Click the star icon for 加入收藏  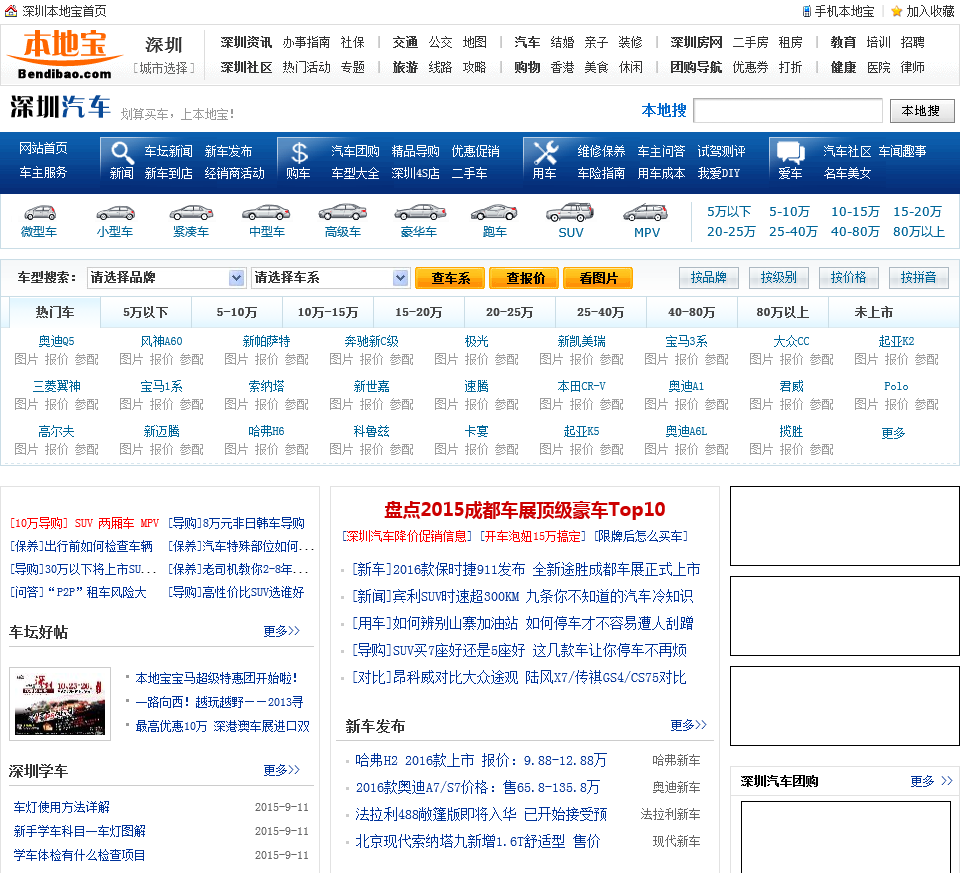click(896, 11)
